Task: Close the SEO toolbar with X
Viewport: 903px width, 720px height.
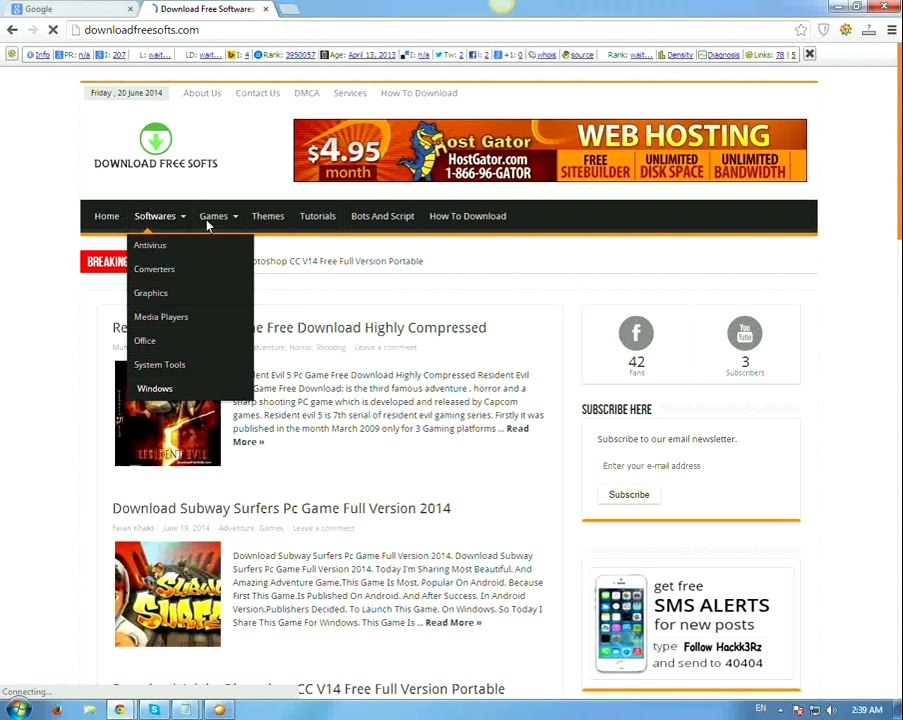Action: pyautogui.click(x=809, y=54)
